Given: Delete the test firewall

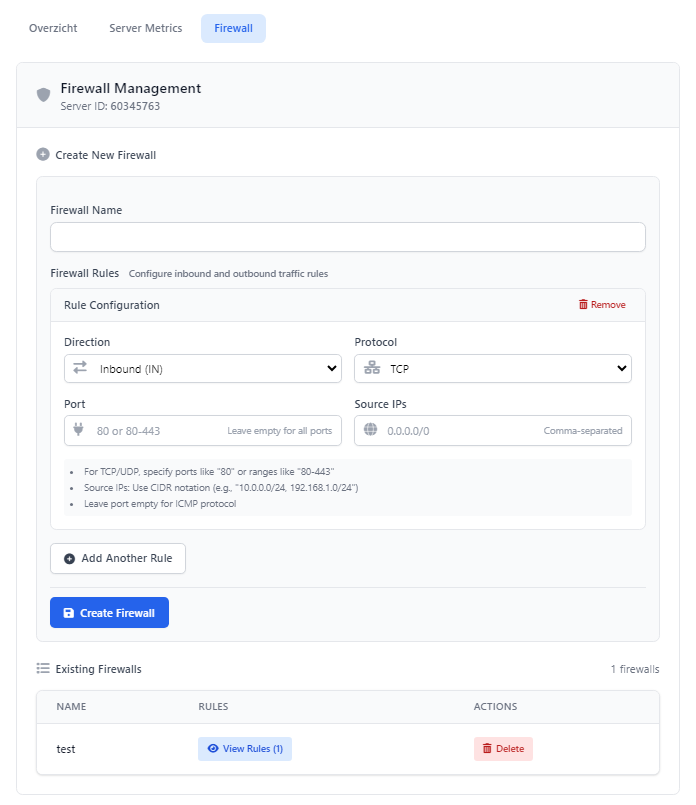Looking at the screenshot, I should pyautogui.click(x=503, y=749).
